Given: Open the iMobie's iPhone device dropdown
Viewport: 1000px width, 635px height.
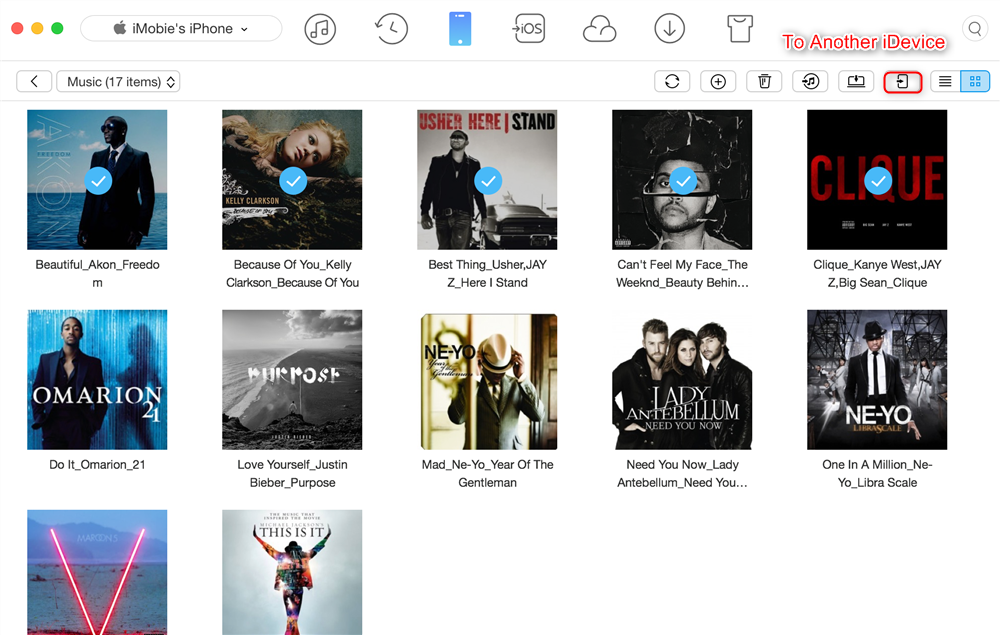Looking at the screenshot, I should click(x=181, y=29).
